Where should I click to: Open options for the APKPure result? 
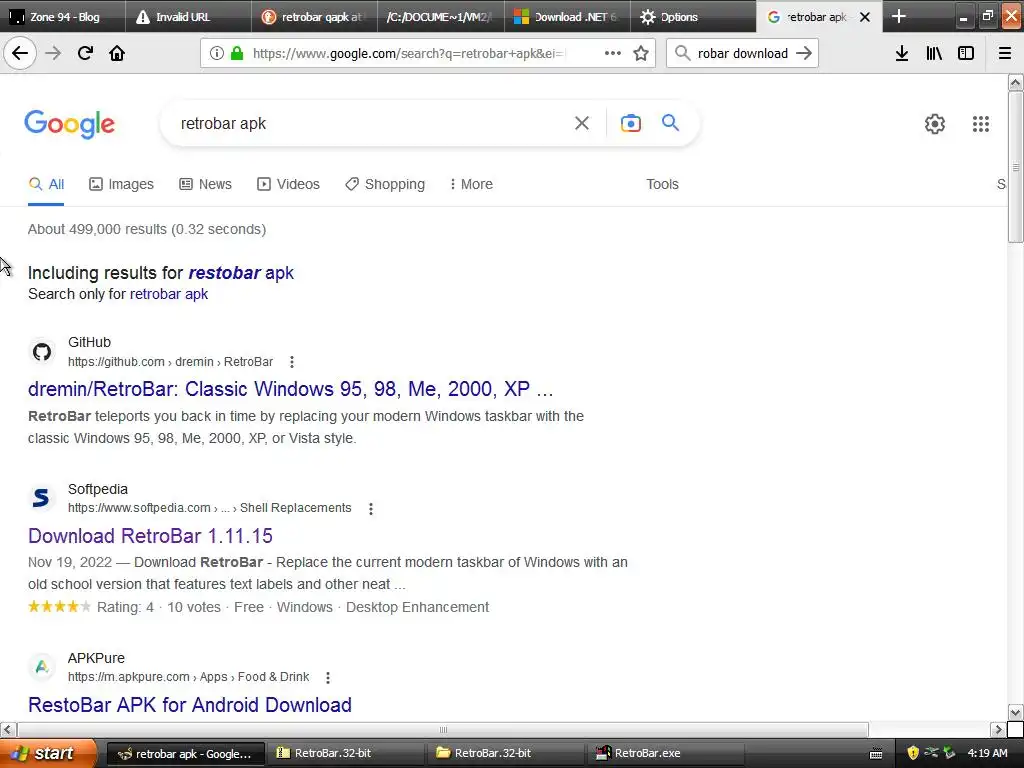click(x=328, y=678)
